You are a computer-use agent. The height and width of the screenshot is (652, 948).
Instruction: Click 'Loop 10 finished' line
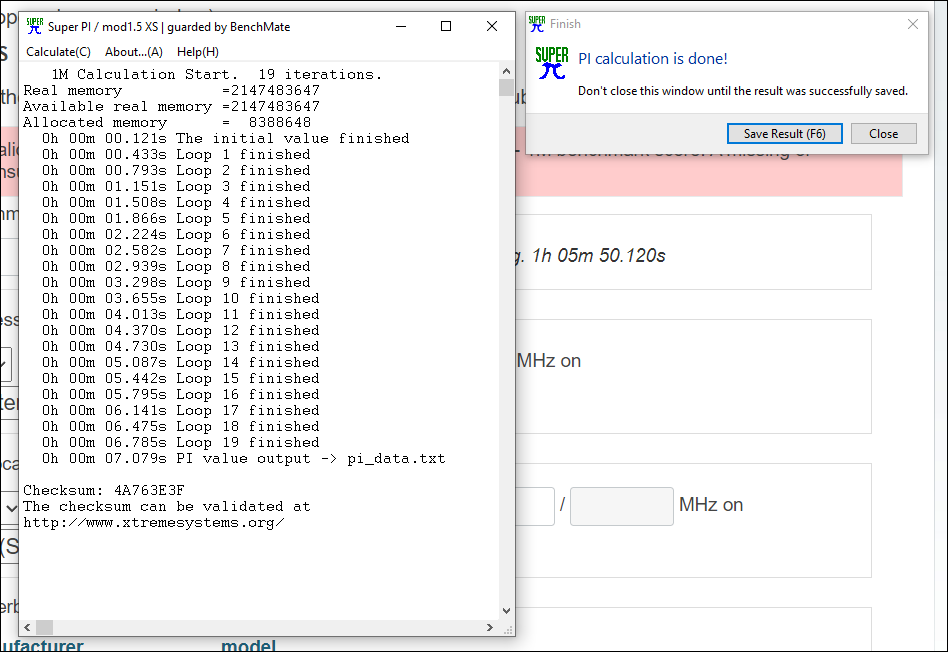tap(180, 299)
